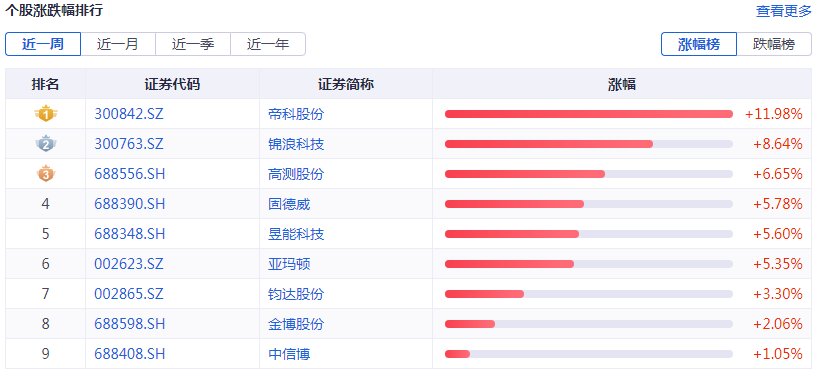
Task: Click the 钧达股份 gain progress bar
Action: click(x=589, y=294)
